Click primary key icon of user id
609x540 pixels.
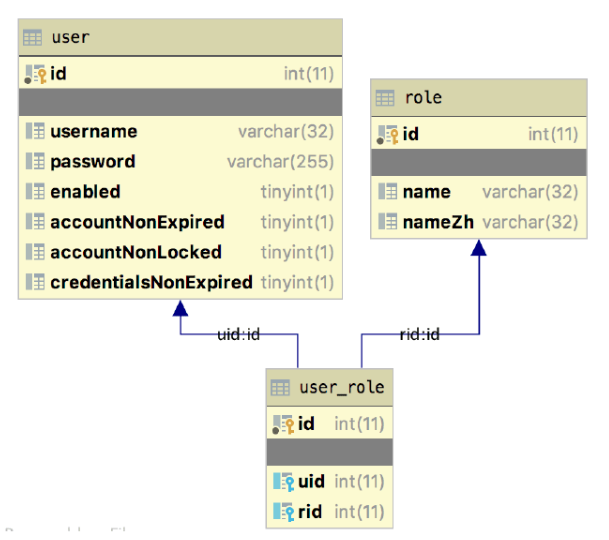pyautogui.click(x=35, y=73)
